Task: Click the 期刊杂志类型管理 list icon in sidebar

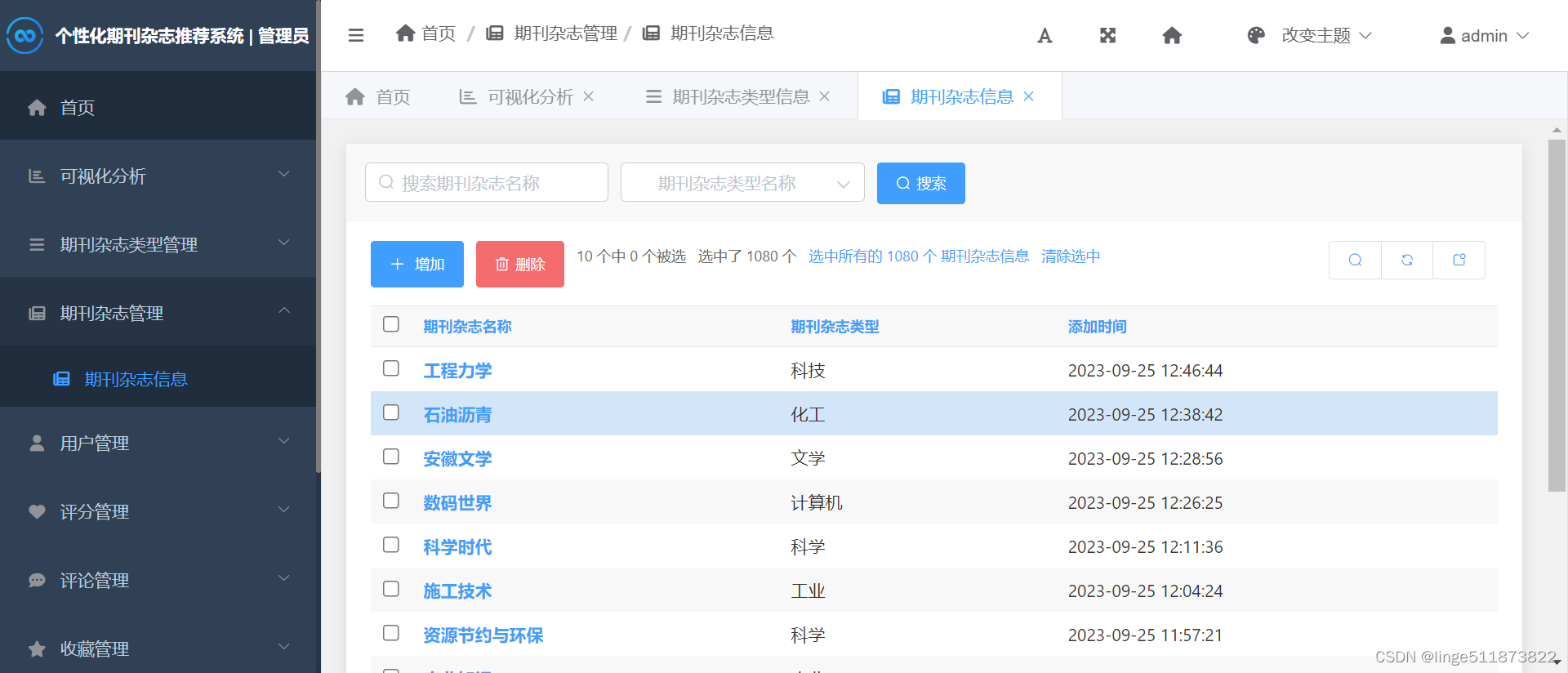Action: pos(37,245)
